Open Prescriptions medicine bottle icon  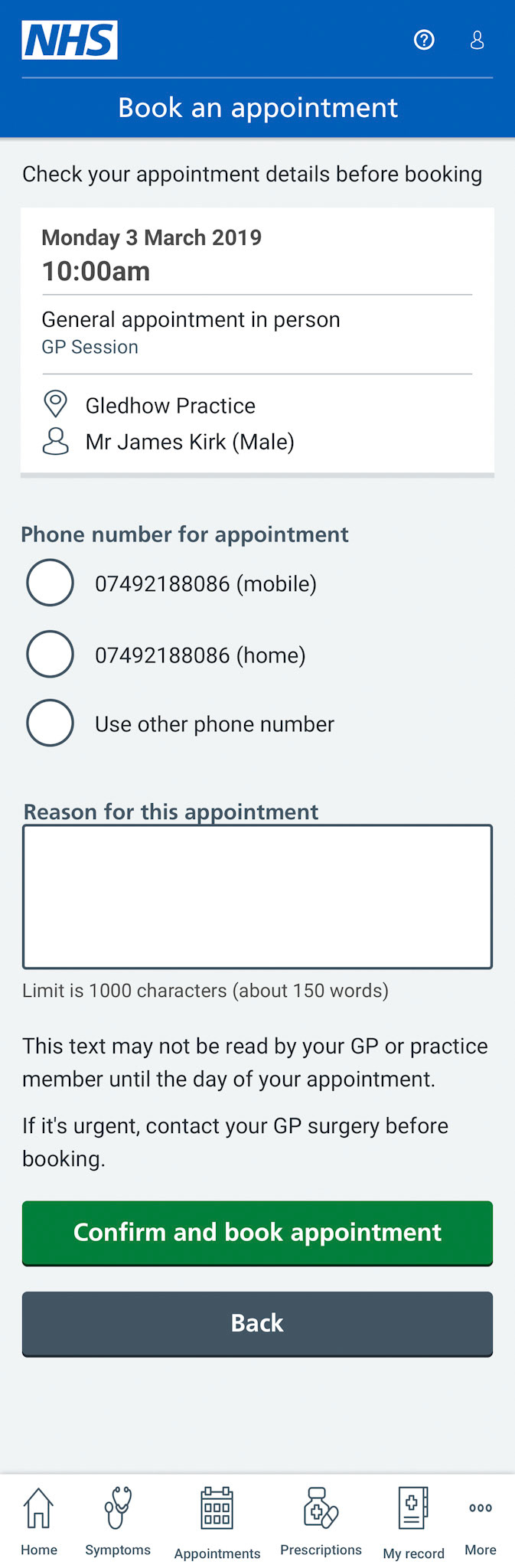[x=321, y=1508]
